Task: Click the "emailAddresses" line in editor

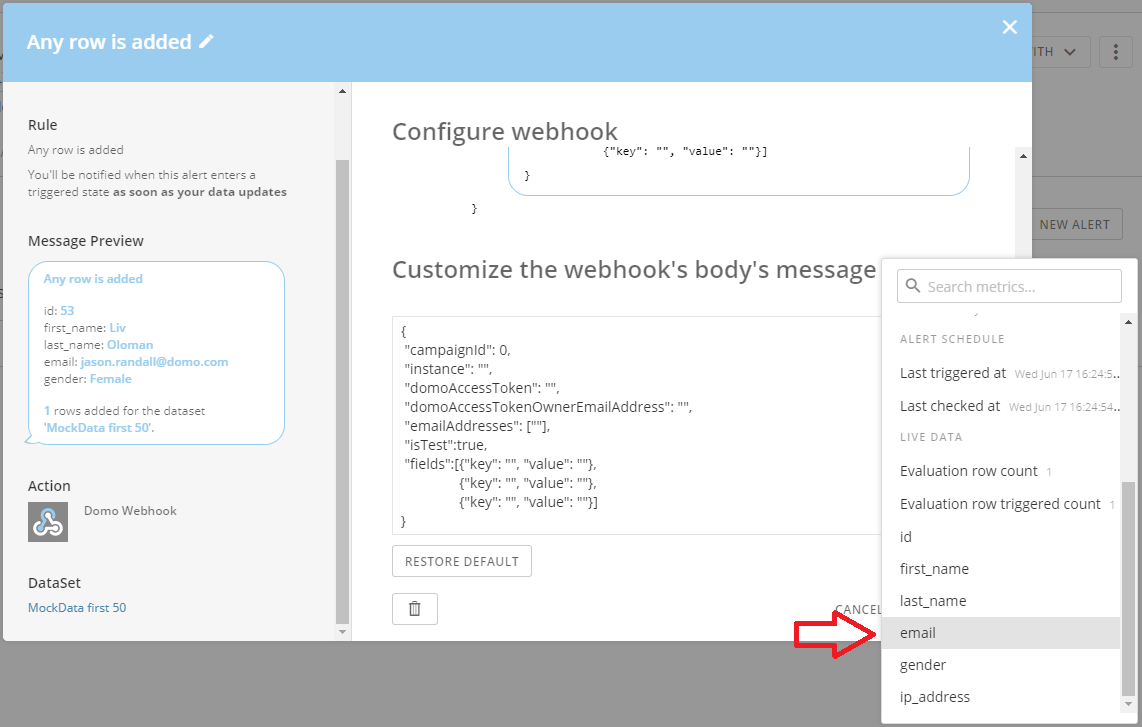Action: [x=477, y=426]
